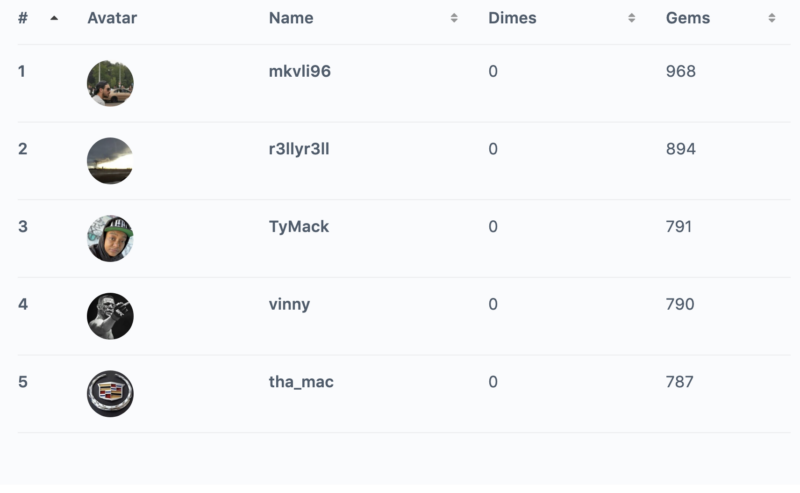Click the Avatar column header
Viewport: 800px width, 493px height.
112,18
